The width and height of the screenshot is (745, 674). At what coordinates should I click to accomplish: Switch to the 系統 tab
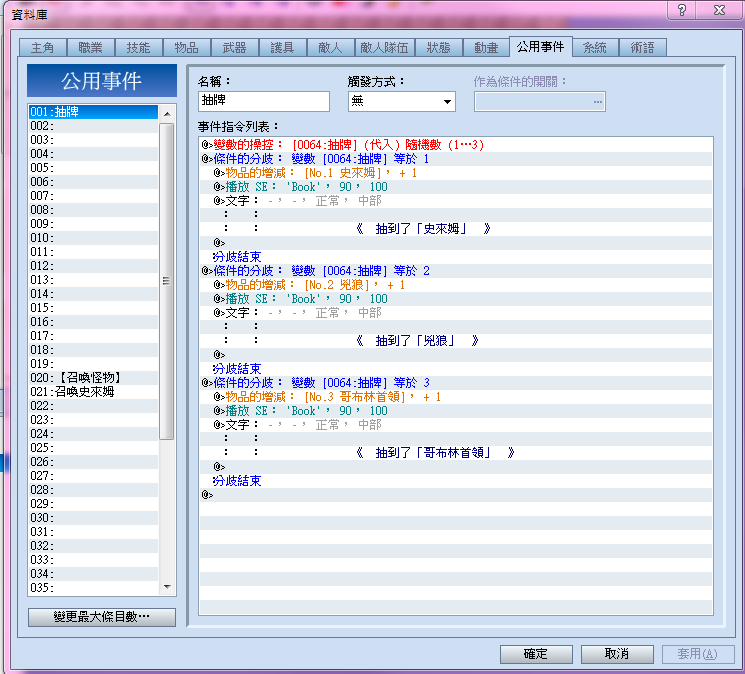tap(595, 47)
